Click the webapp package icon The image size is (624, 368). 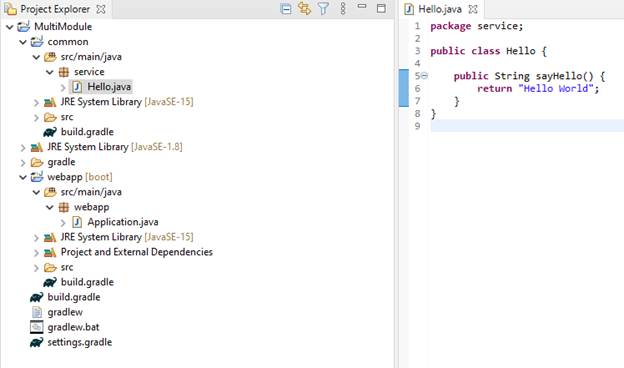pos(64,207)
